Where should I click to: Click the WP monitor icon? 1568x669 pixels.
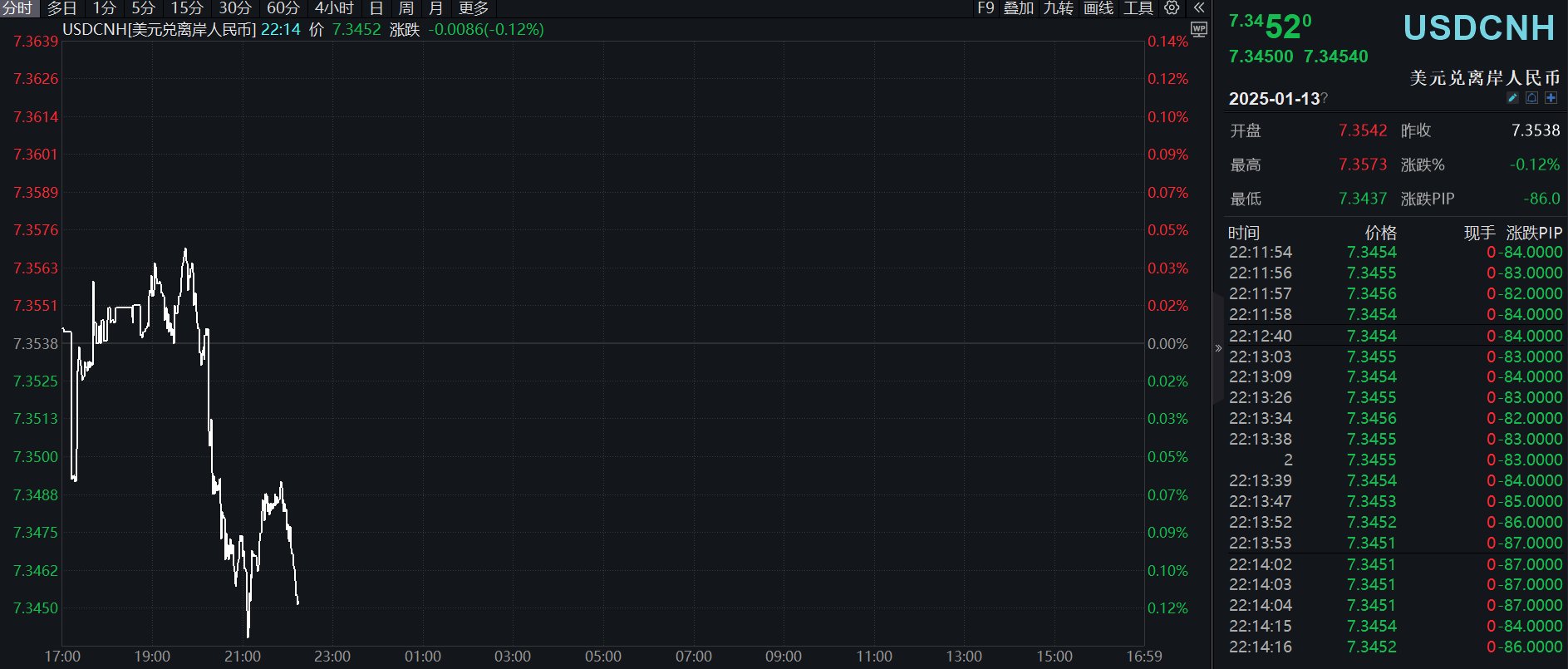(1198, 29)
